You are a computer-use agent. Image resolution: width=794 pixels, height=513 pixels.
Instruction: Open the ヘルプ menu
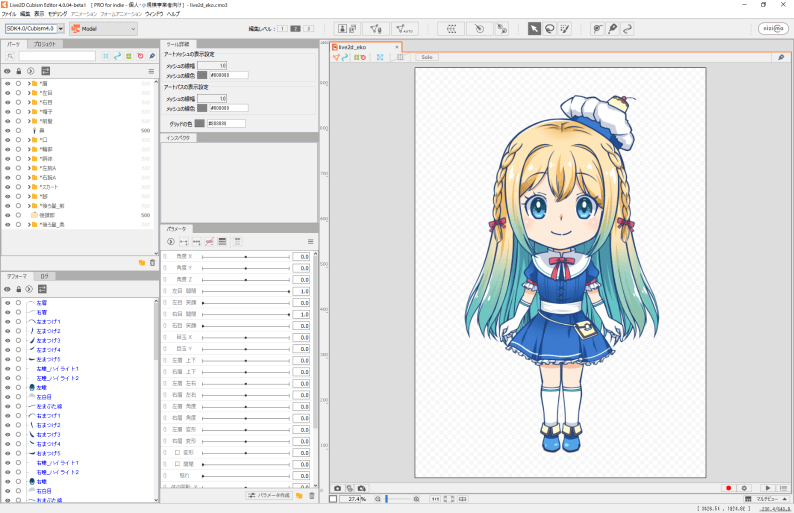click(x=173, y=14)
